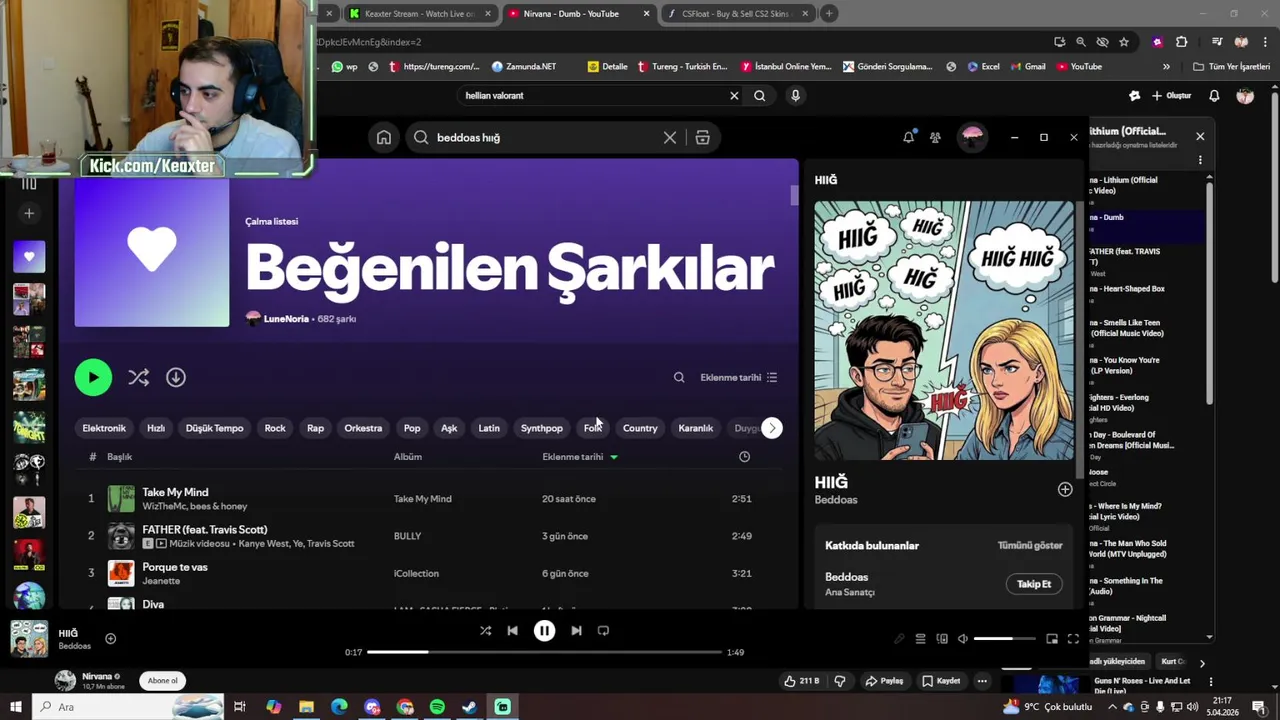Filter by Elektronik genre chip

click(104, 428)
